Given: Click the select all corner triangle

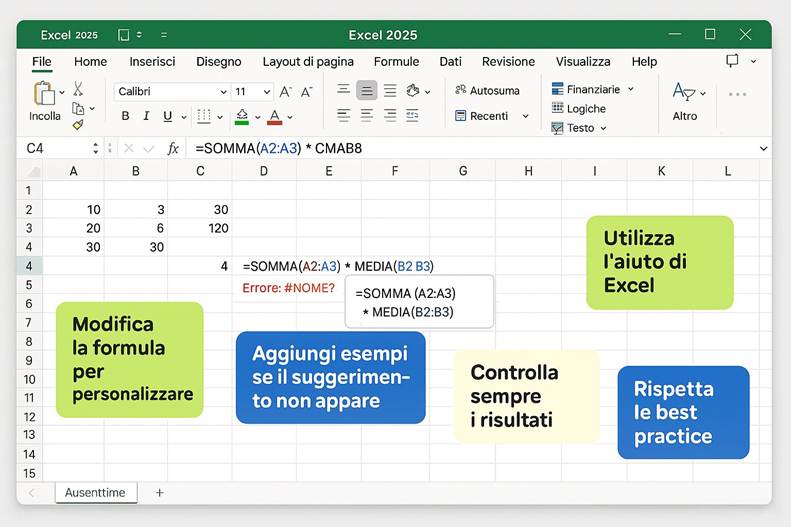Looking at the screenshot, I should click(33, 172).
